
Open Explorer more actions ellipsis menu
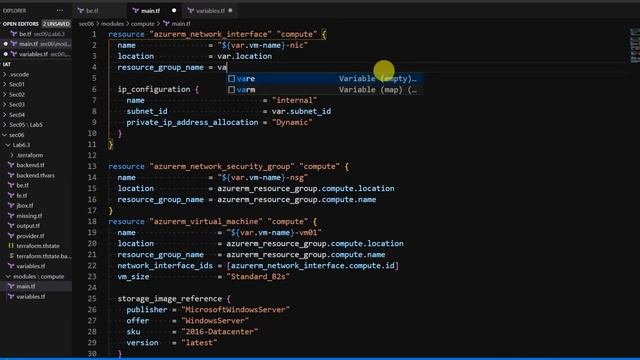pyautogui.click(x=60, y=11)
